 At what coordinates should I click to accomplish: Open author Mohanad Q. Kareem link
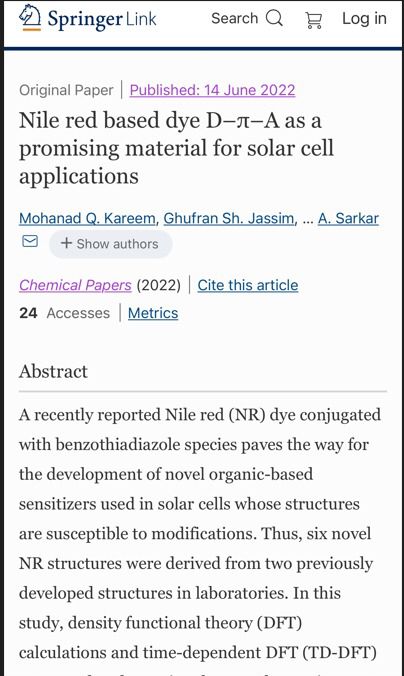click(87, 218)
